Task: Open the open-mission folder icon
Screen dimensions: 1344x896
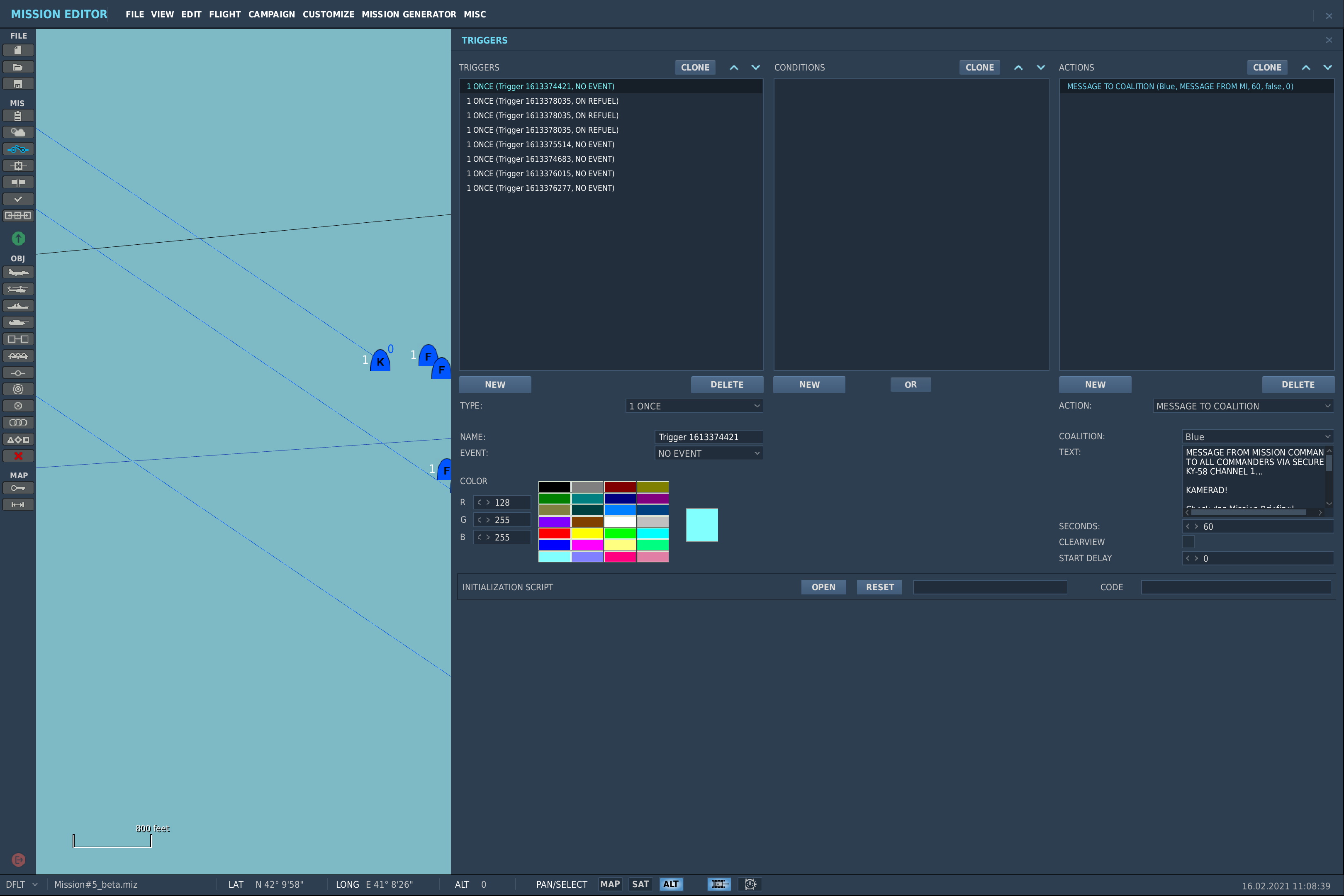Action: (18, 67)
